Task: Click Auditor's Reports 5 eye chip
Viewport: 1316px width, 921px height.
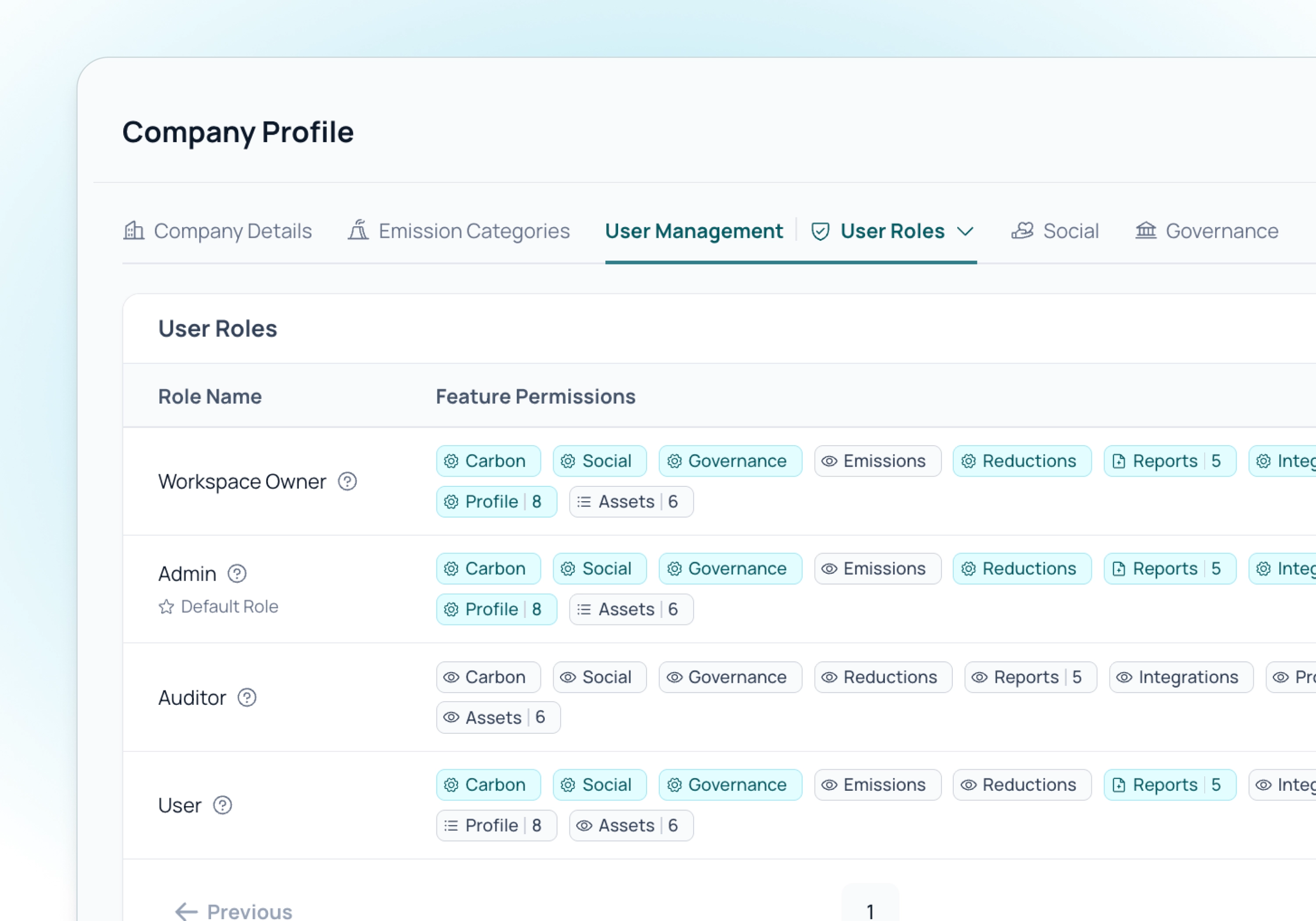Action: [1030, 678]
